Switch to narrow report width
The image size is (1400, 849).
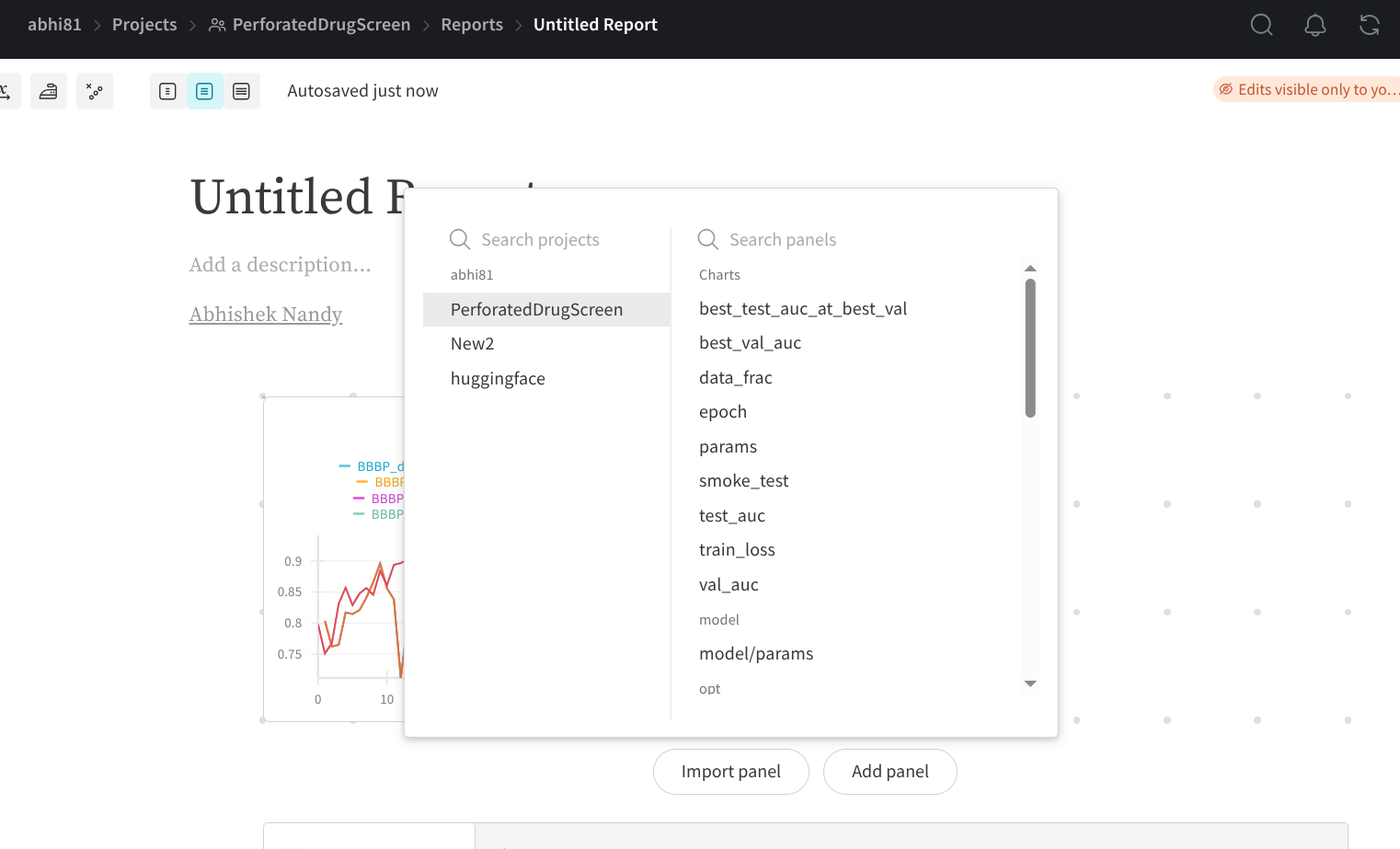point(167,91)
